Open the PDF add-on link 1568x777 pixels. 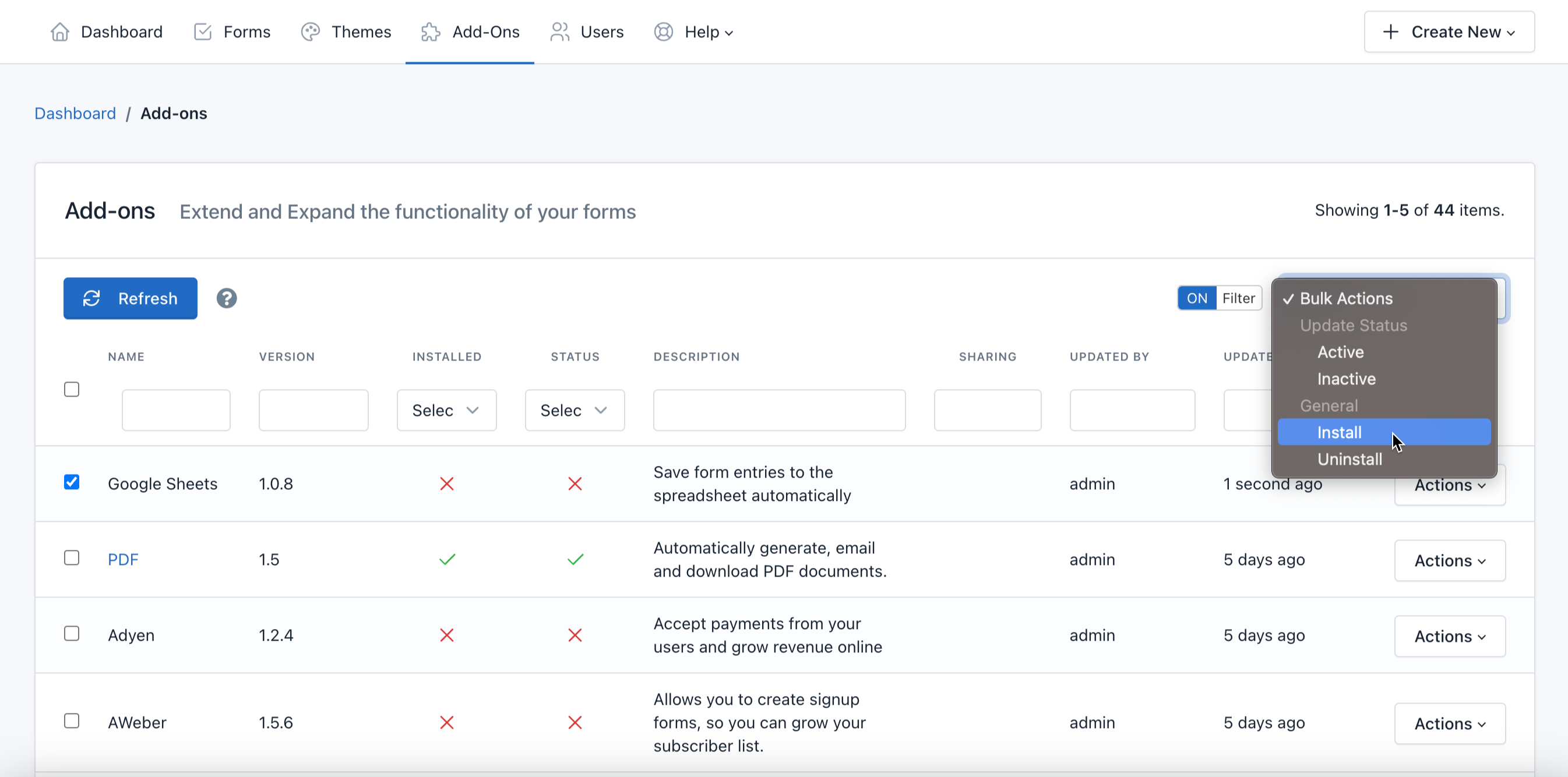[123, 559]
